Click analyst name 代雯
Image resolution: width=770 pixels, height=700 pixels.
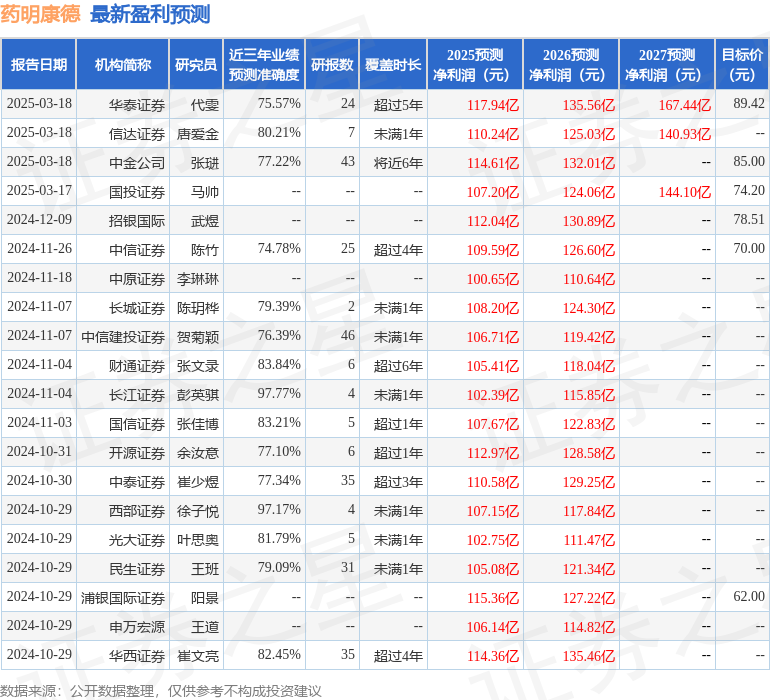click(x=205, y=105)
